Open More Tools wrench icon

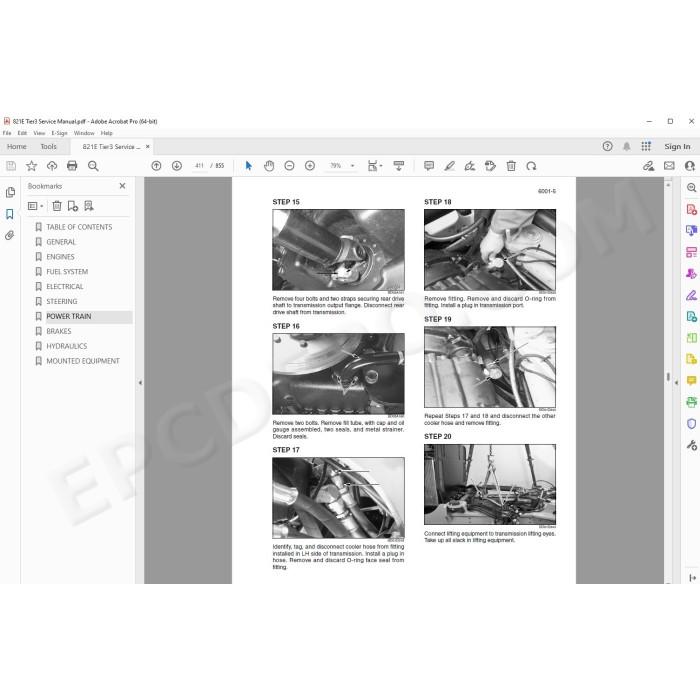pyautogui.click(x=692, y=445)
